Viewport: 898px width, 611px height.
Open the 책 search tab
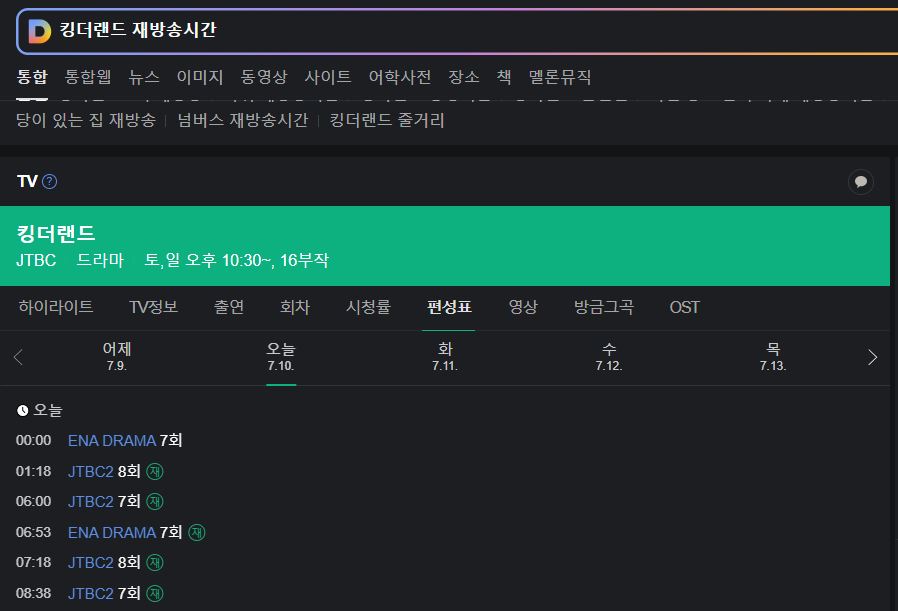coord(504,77)
